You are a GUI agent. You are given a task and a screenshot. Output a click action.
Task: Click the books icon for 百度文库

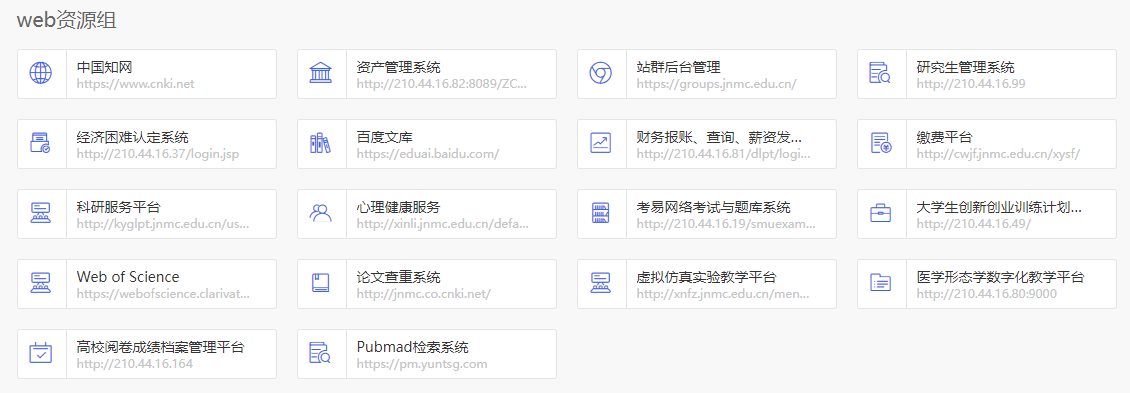click(x=321, y=143)
